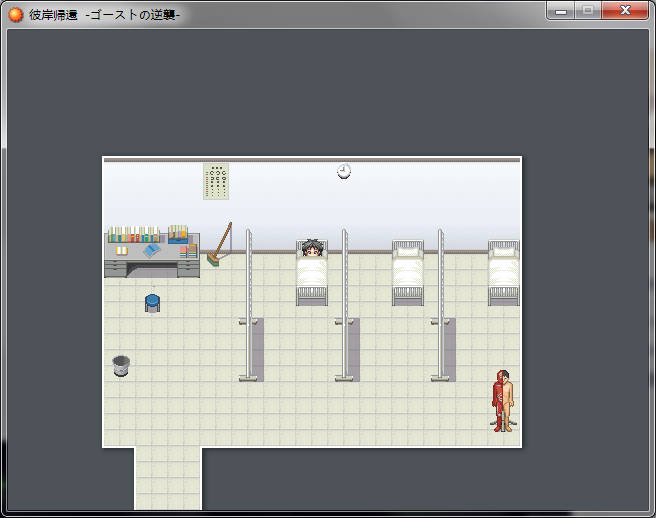Click the orange game icon in title bar
656x518 pixels.
(16, 15)
